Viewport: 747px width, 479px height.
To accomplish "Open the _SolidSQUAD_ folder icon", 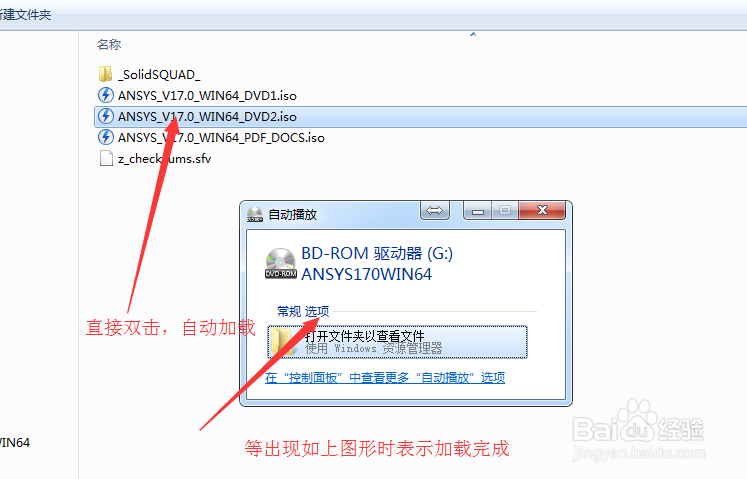I will click(x=105, y=74).
